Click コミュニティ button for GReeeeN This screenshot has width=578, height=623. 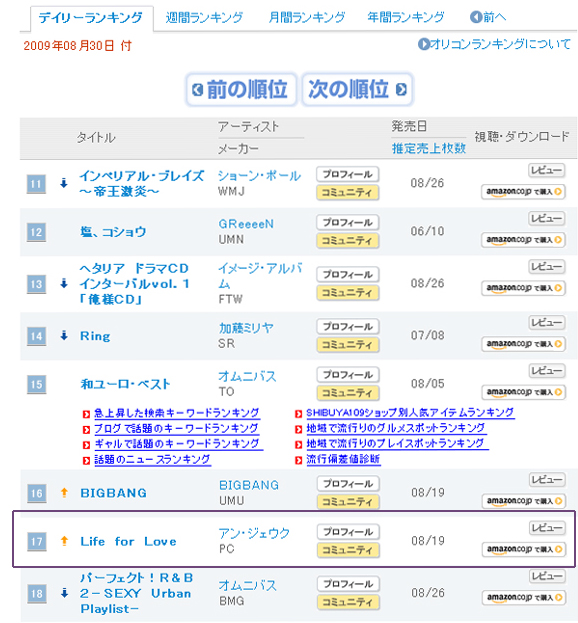tap(348, 241)
